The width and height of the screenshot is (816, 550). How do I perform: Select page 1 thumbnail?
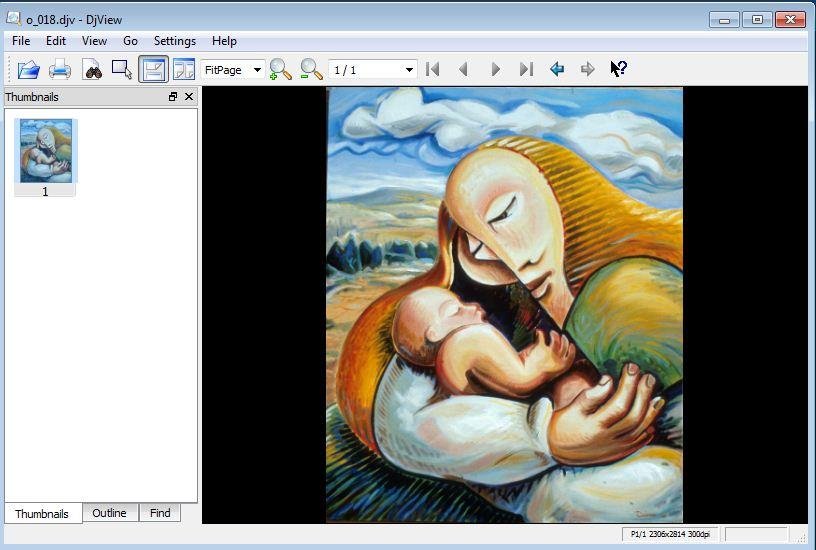(46, 151)
